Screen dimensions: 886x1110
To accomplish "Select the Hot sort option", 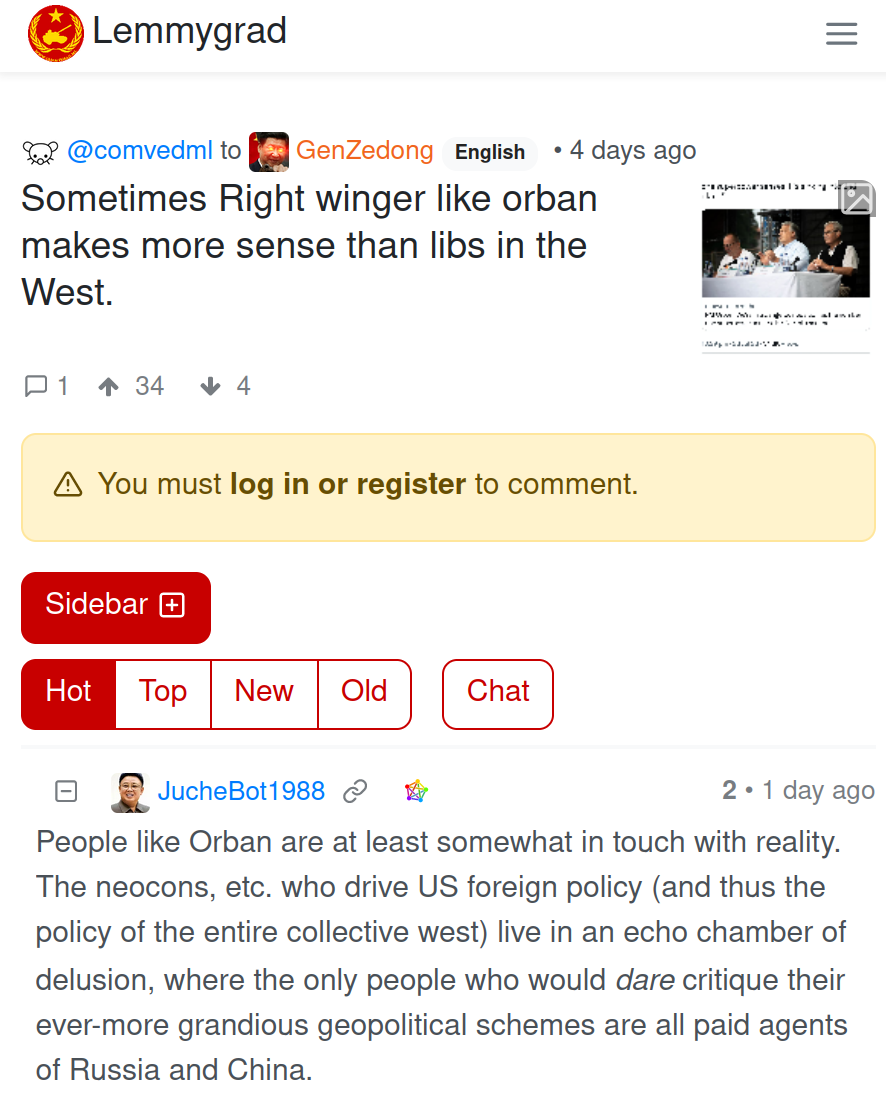I will (69, 694).
